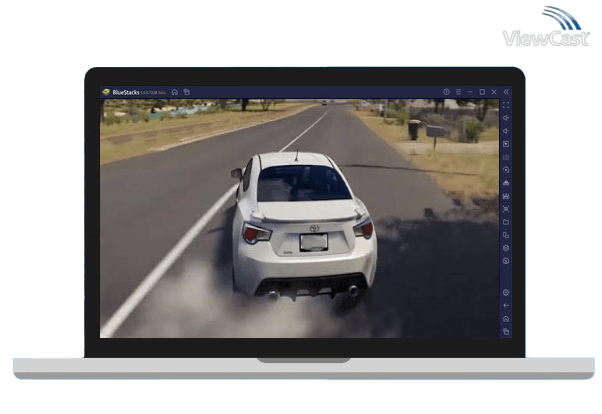Viewport: 602px width, 414px height.
Task: Maximize the BlueStacks window
Action: click(x=482, y=92)
